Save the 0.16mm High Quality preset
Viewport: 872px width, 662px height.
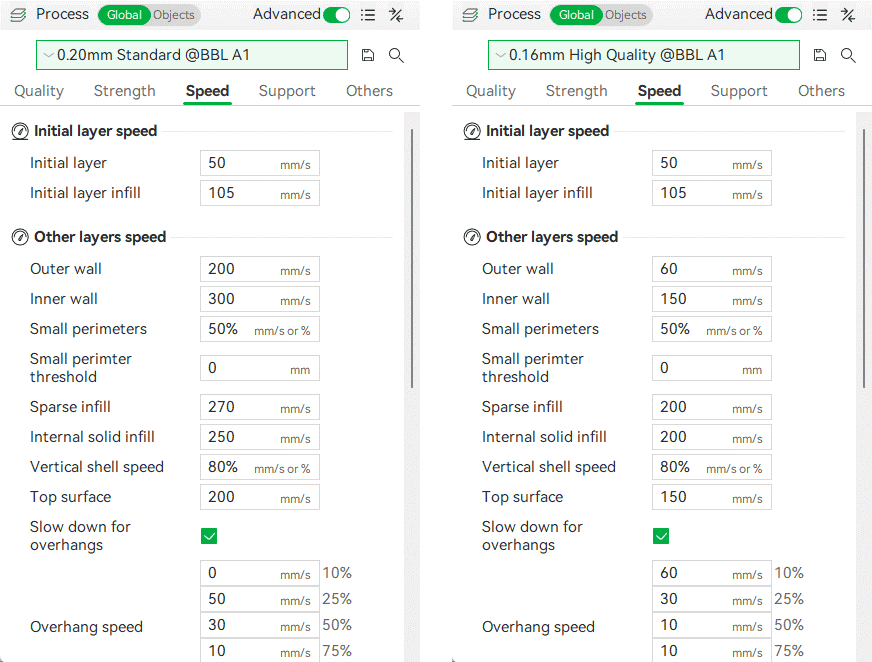[x=820, y=55]
